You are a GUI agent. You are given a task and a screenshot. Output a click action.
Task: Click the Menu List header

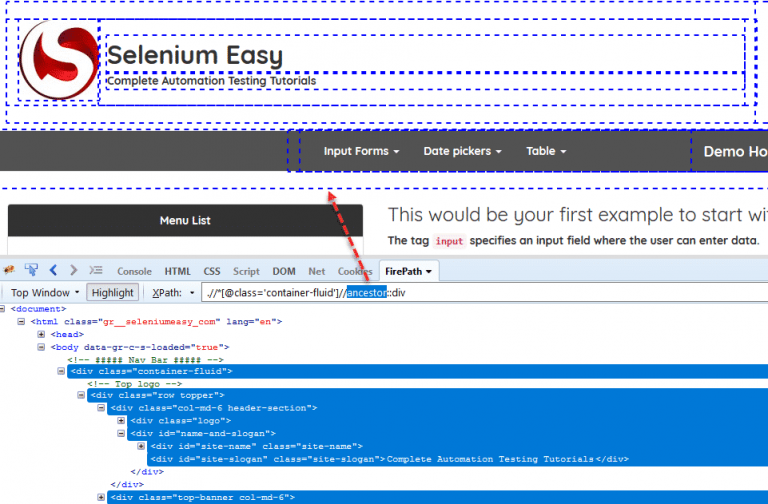[x=185, y=220]
